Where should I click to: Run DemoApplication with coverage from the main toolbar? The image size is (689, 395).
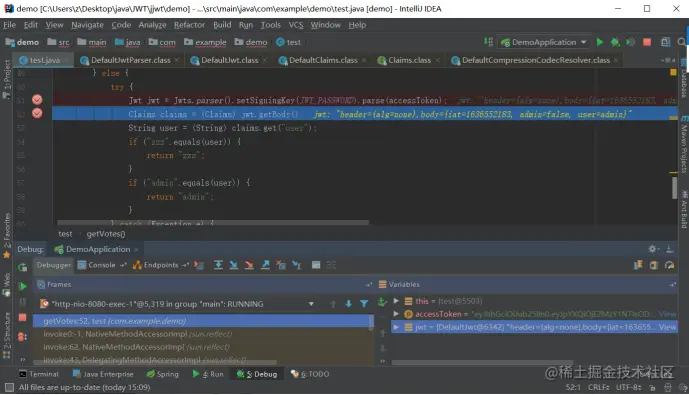631,42
